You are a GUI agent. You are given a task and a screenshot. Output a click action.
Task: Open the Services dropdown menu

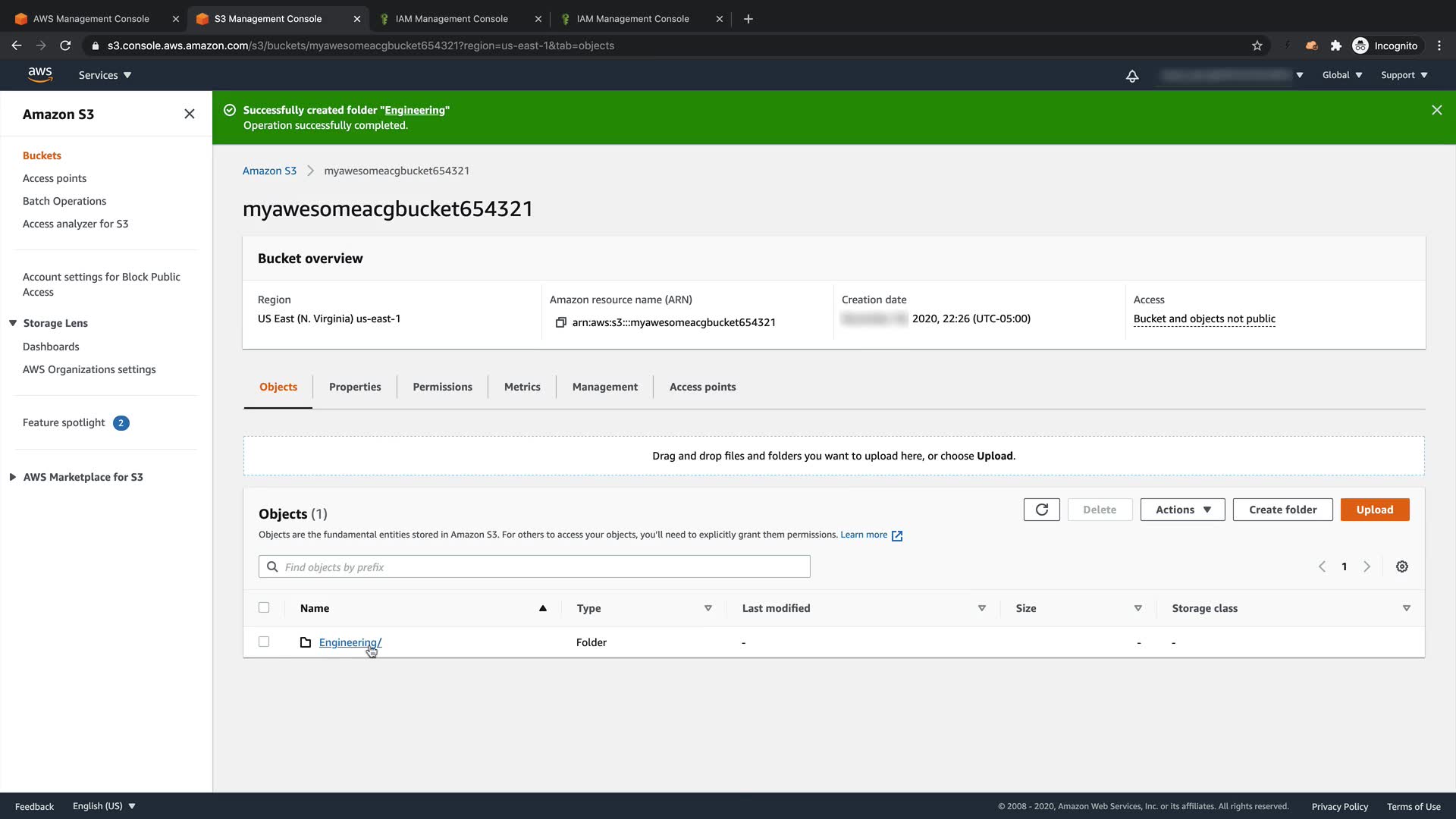[105, 75]
